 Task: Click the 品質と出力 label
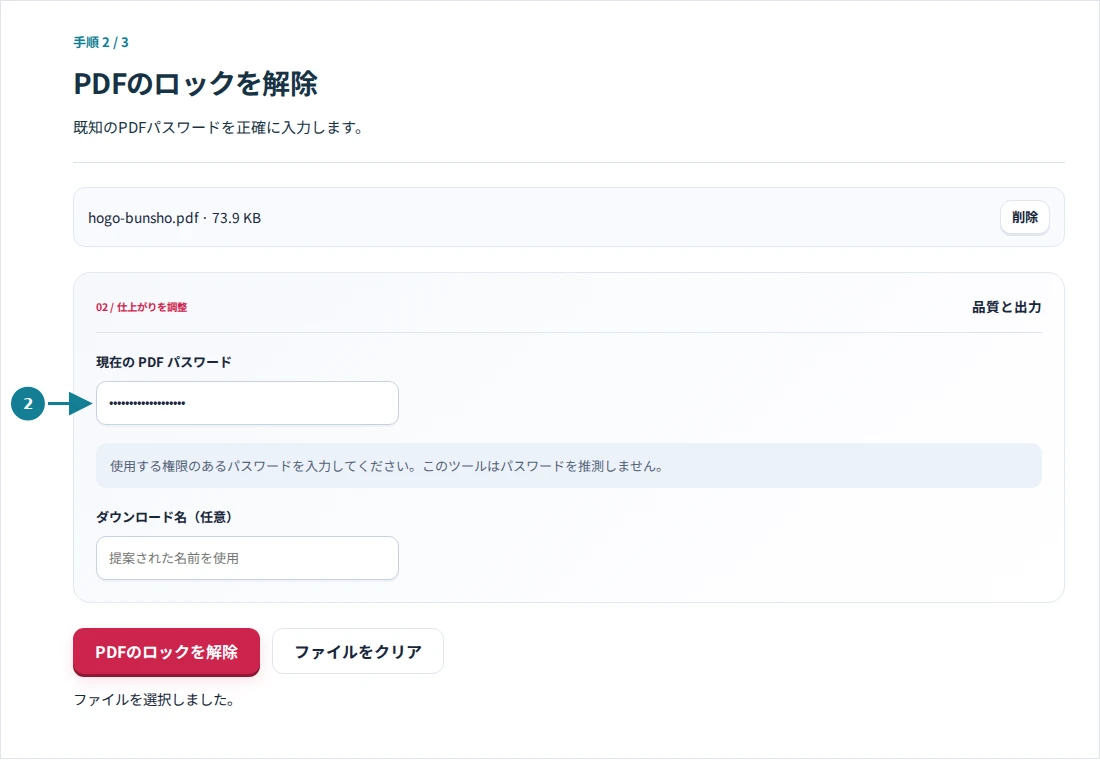[x=1007, y=307]
